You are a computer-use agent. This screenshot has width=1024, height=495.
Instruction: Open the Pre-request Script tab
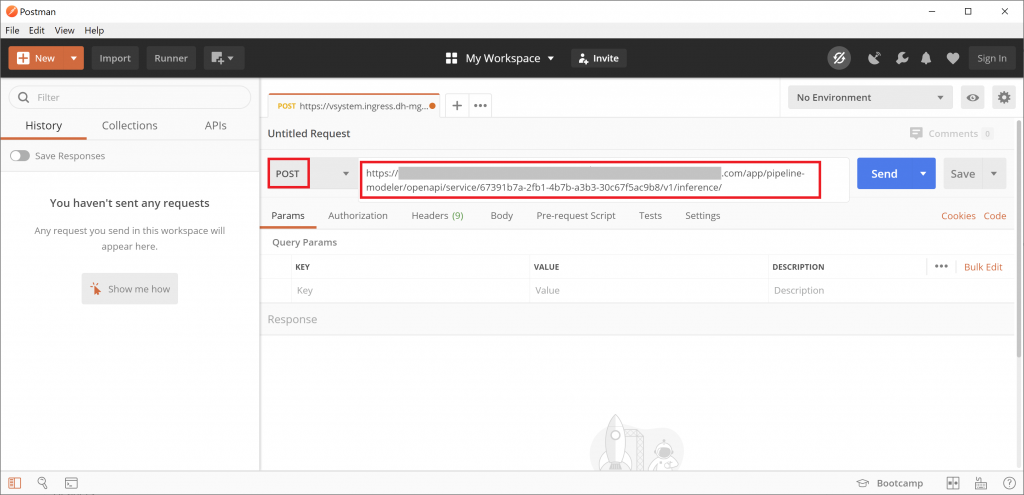click(x=576, y=216)
